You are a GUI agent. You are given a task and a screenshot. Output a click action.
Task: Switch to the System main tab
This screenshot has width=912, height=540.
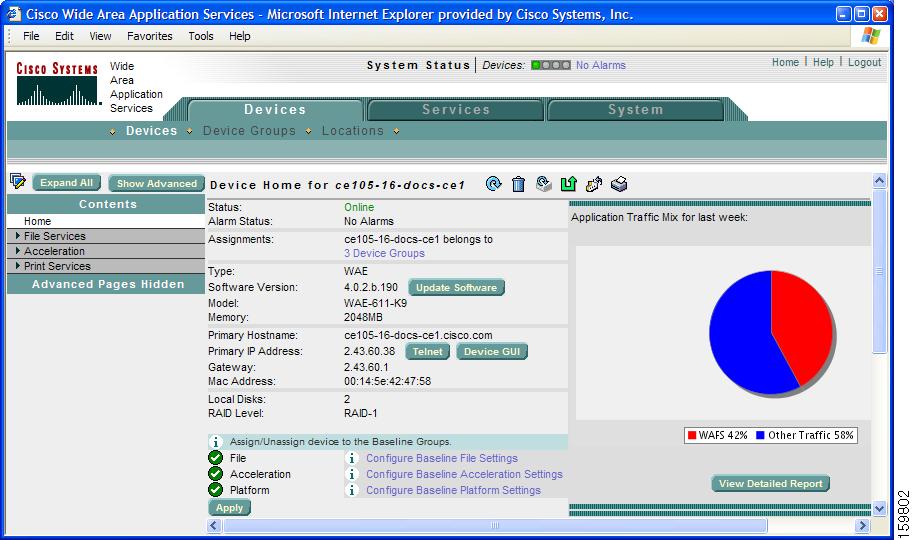point(635,109)
